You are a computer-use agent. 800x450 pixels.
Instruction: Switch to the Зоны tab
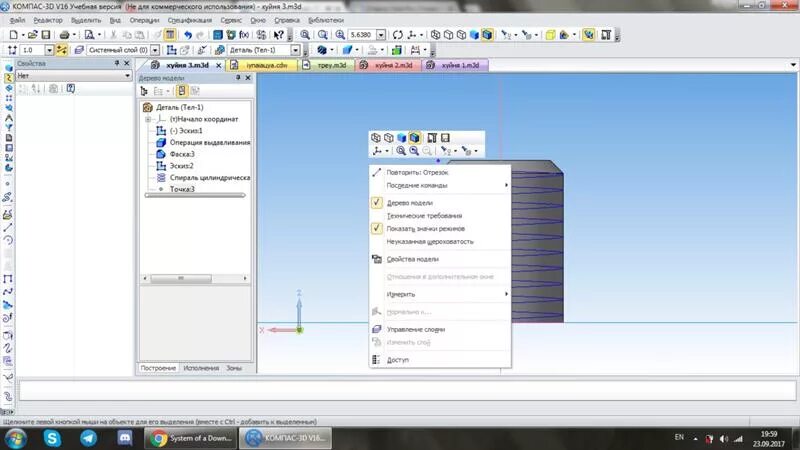(234, 368)
